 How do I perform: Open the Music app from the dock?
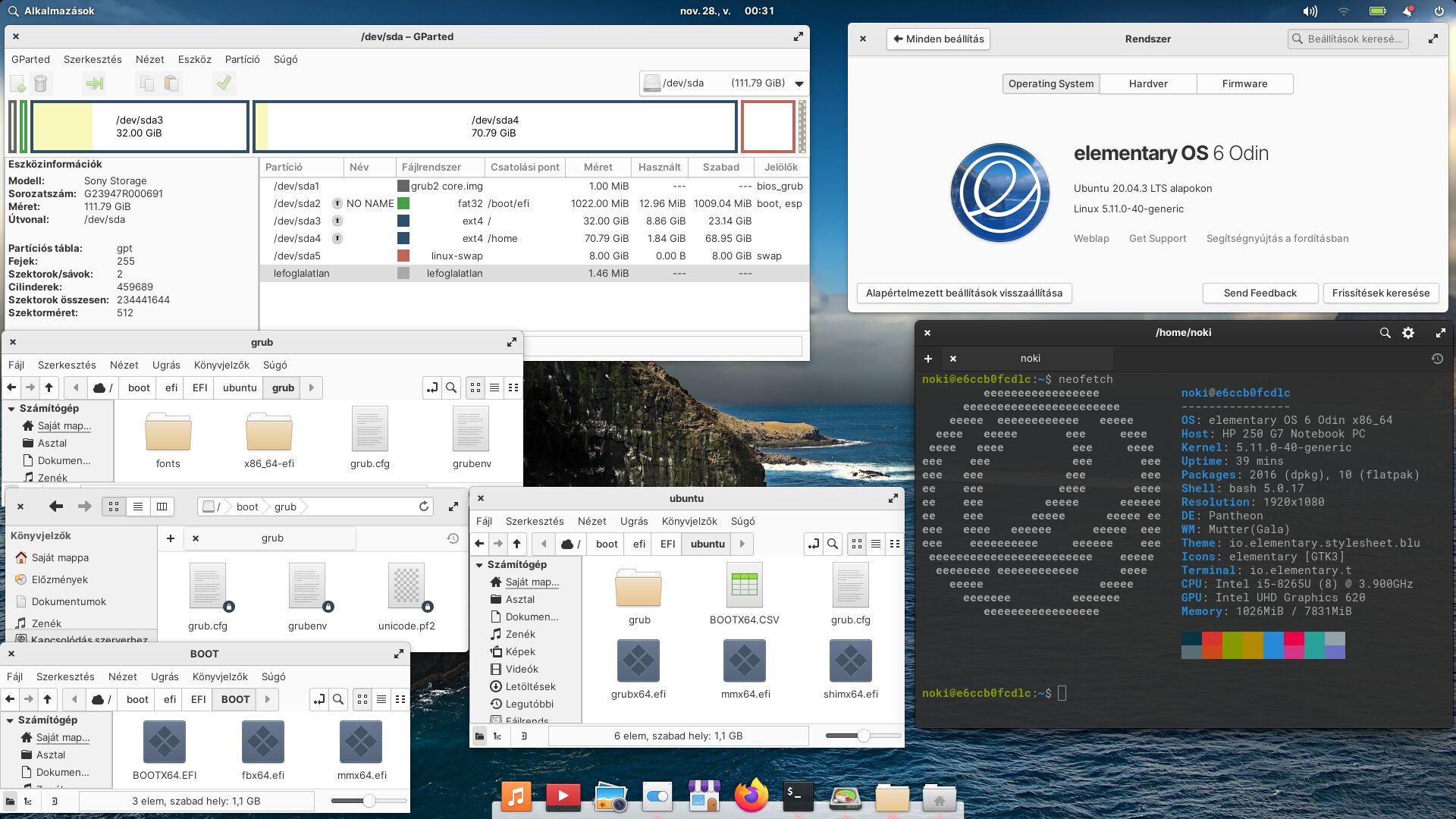pyautogui.click(x=516, y=796)
